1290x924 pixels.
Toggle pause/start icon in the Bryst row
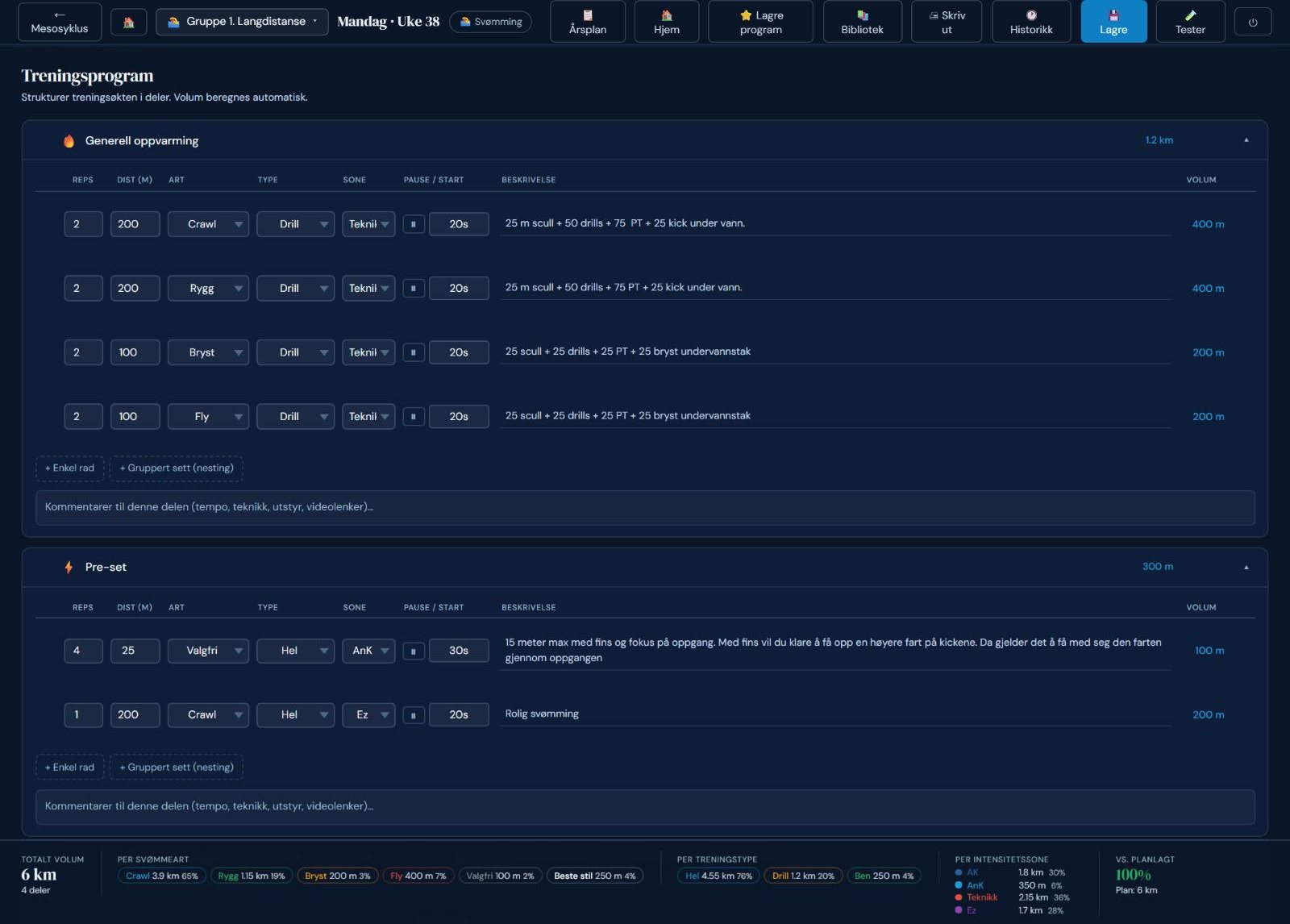pos(414,352)
